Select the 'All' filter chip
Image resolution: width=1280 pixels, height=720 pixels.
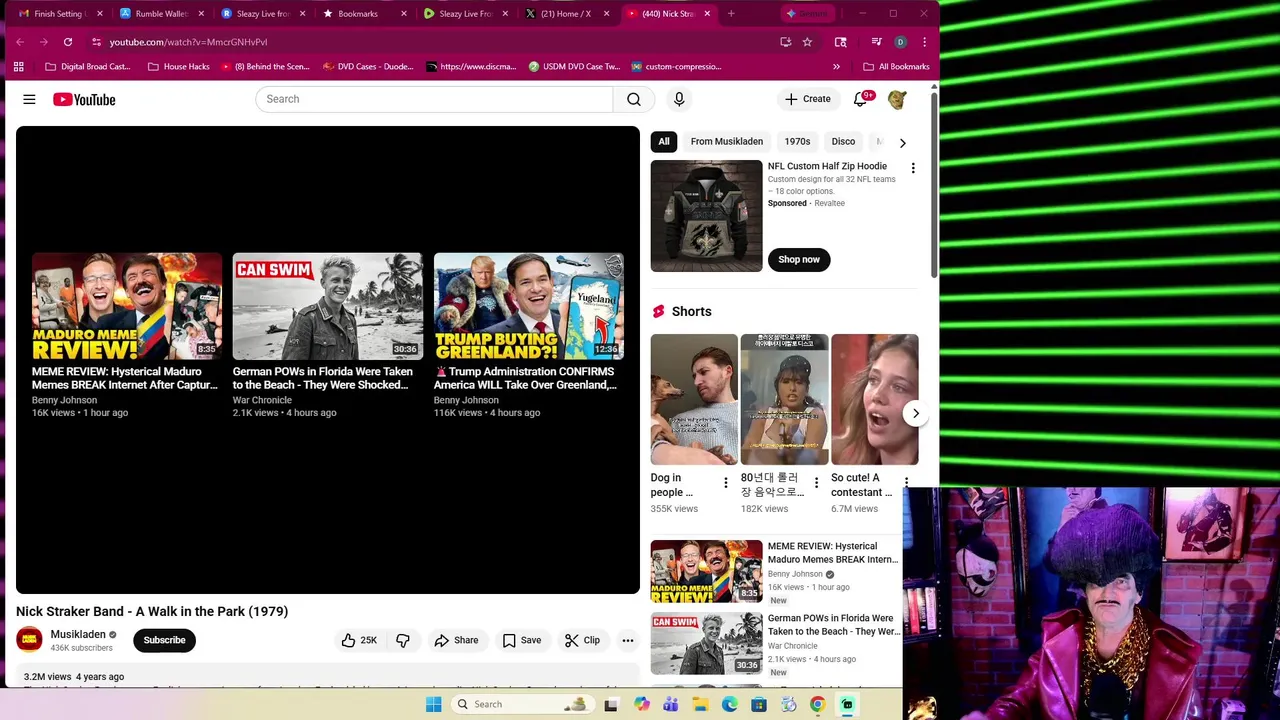click(664, 141)
